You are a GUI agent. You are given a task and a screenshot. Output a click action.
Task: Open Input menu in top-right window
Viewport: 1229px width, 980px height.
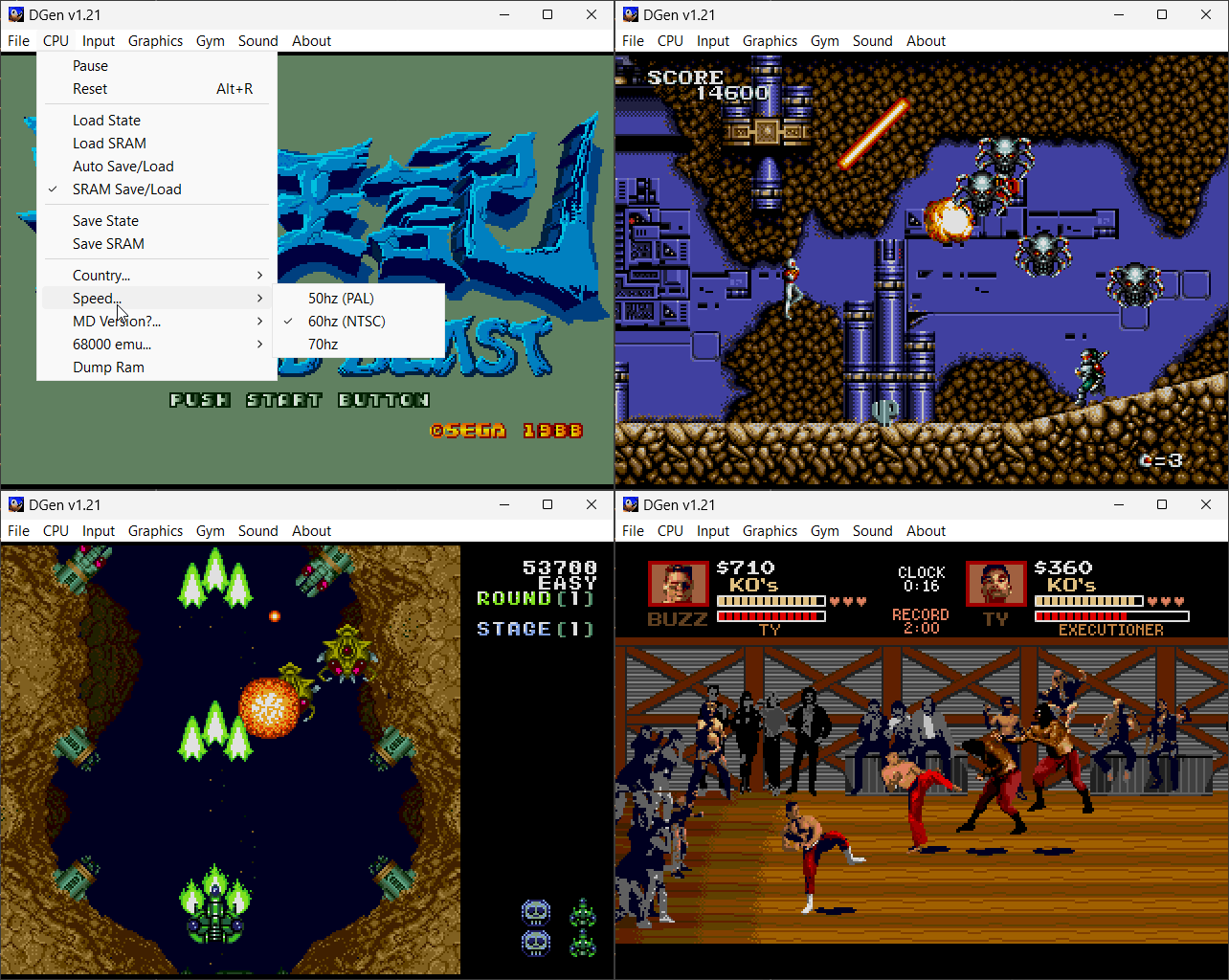tap(713, 41)
